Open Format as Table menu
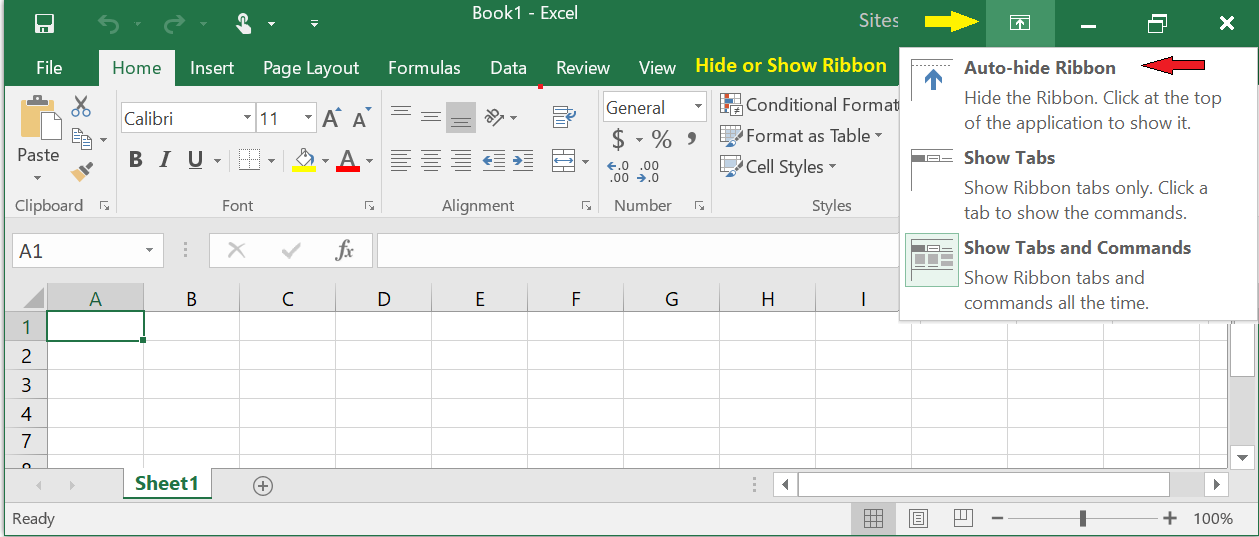Image resolution: width=1259 pixels, height=537 pixels. pyautogui.click(x=802, y=135)
